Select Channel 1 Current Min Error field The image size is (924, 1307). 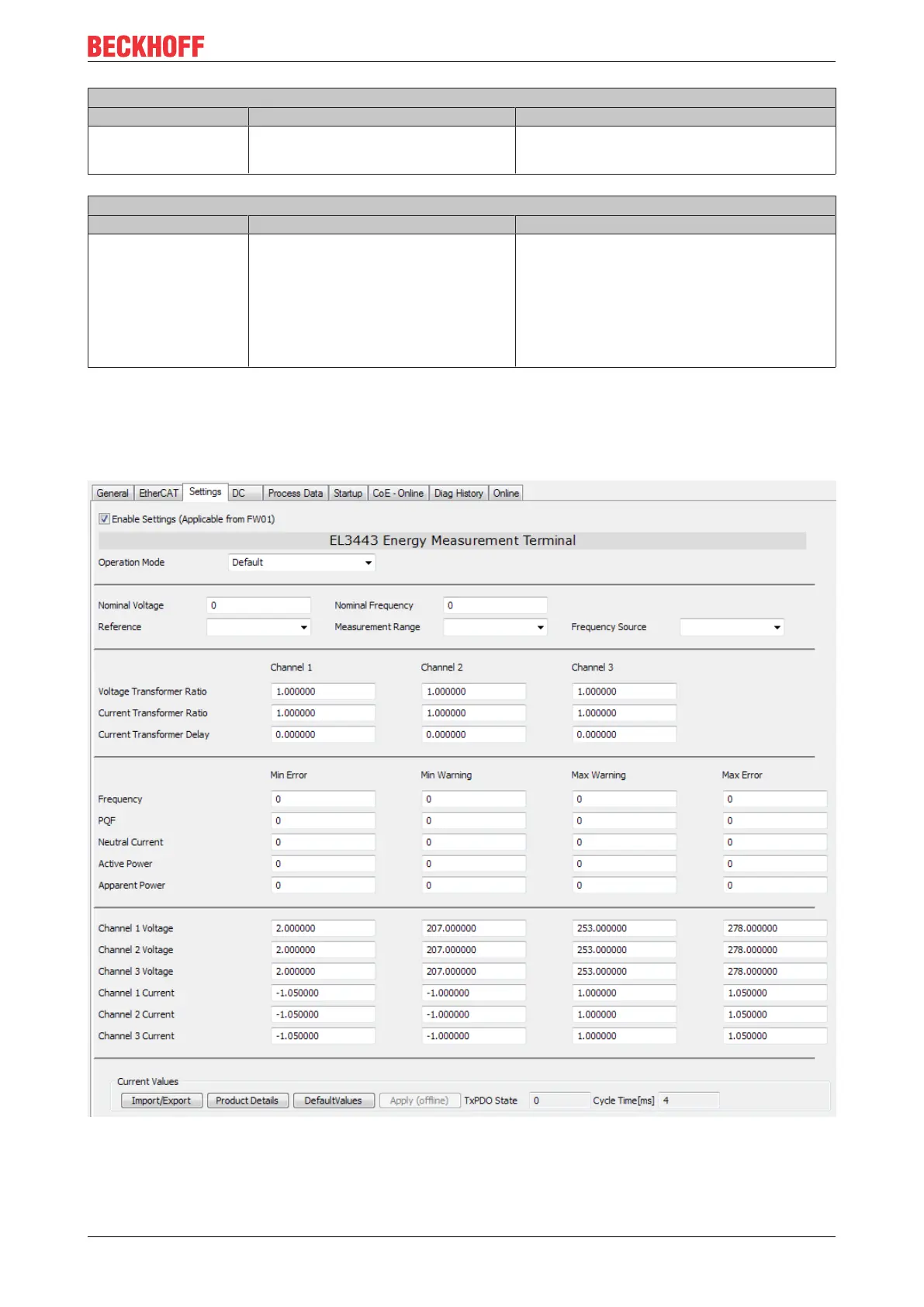click(x=324, y=993)
